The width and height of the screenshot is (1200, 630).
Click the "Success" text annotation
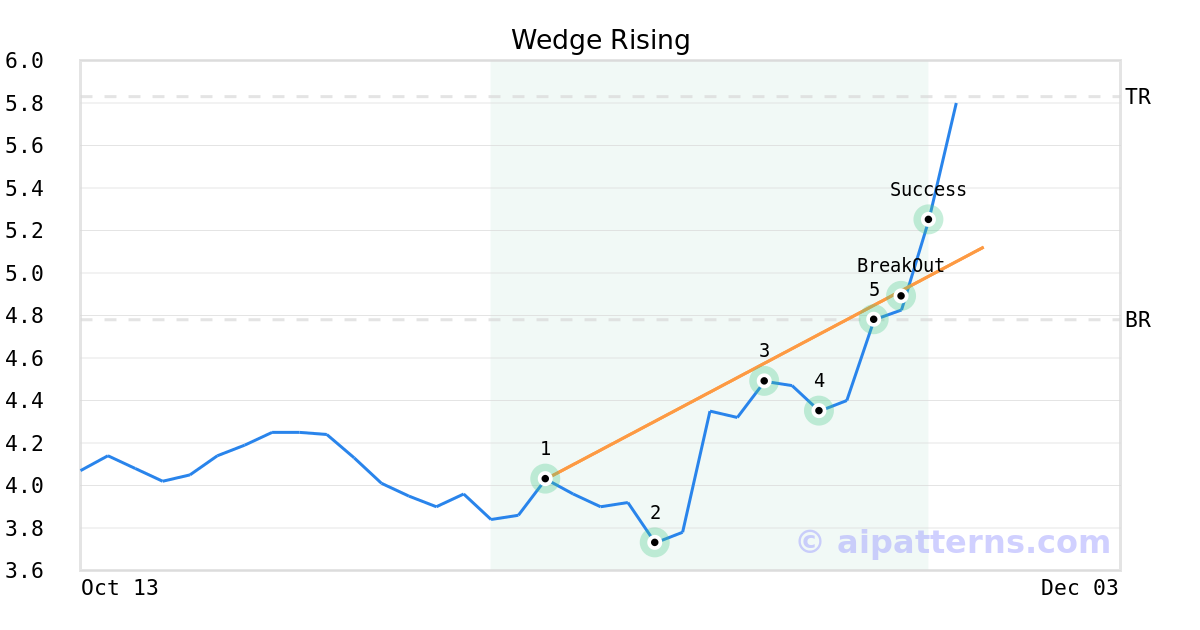[x=928, y=190]
